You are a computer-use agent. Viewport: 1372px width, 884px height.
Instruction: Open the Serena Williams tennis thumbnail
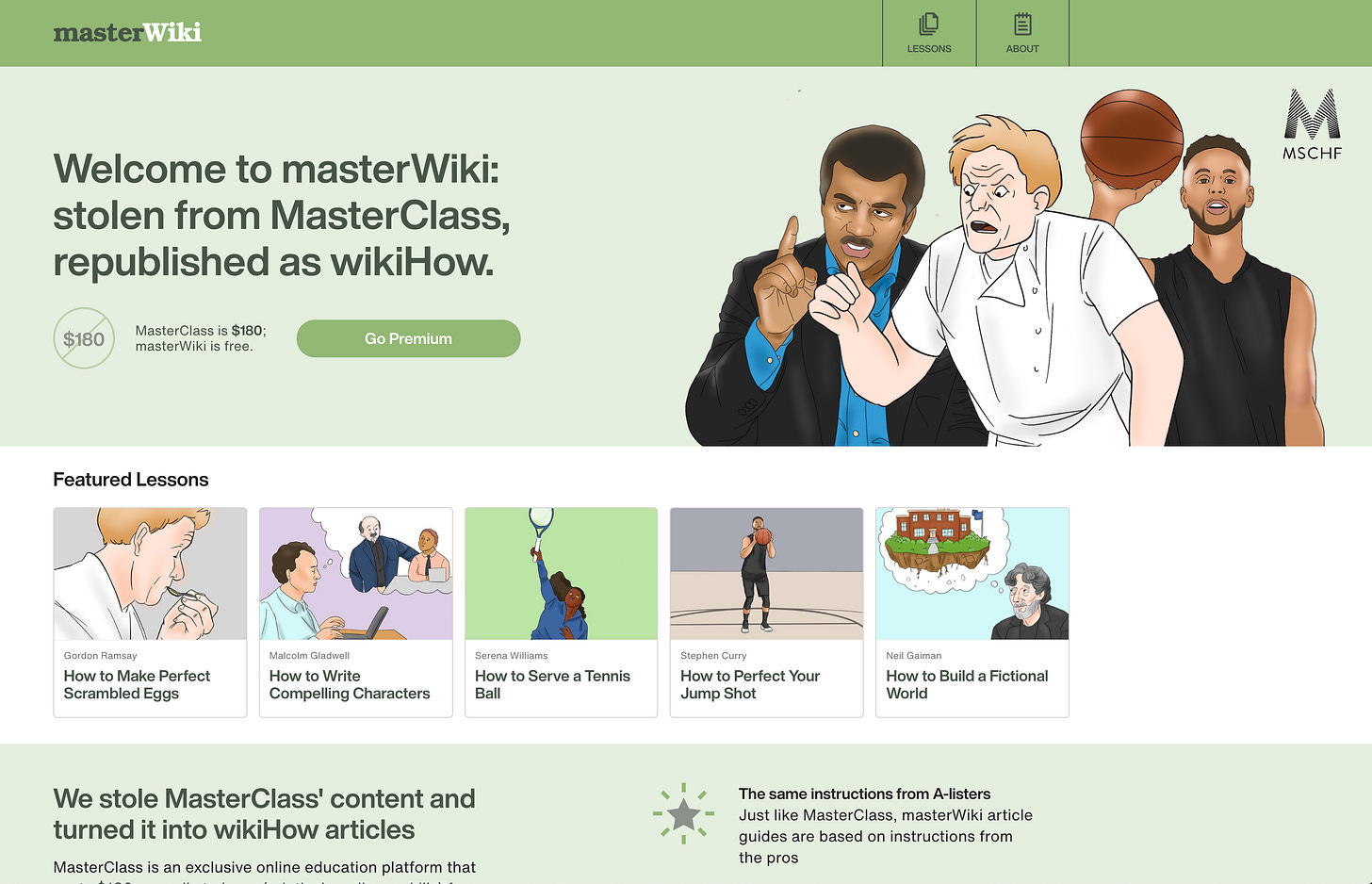click(561, 574)
